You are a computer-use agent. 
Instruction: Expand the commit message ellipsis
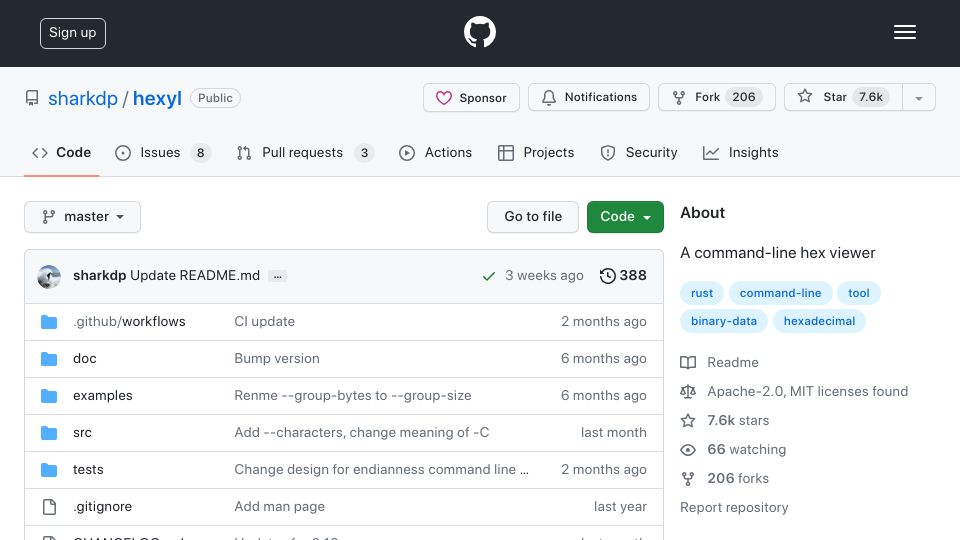(277, 276)
